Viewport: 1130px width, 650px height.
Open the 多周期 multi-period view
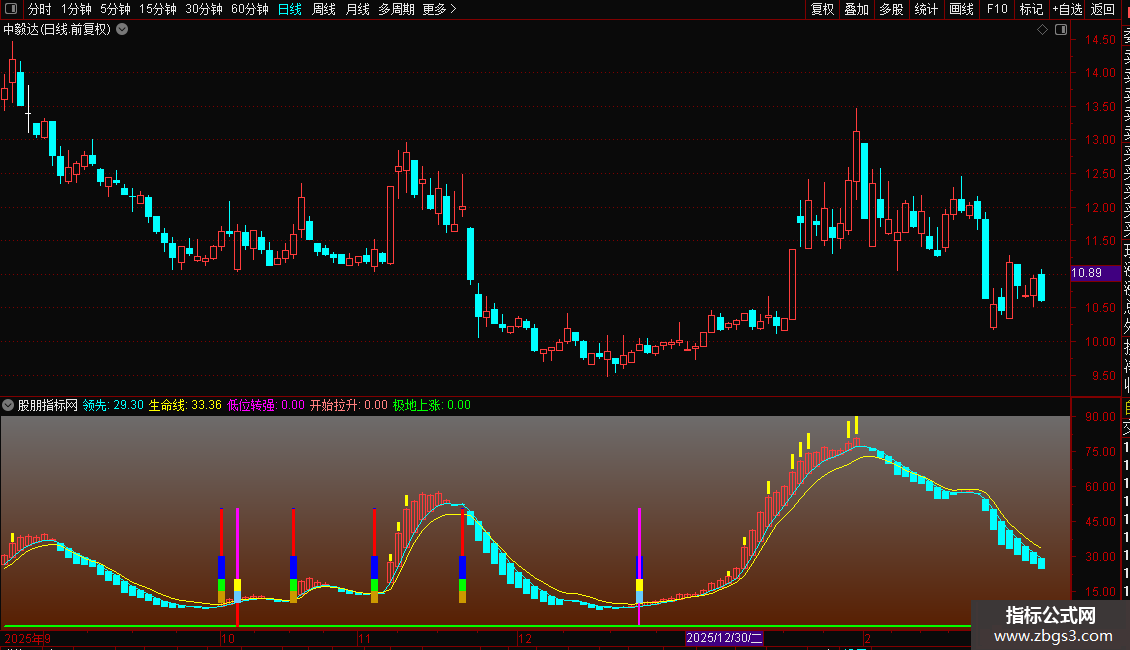click(x=396, y=9)
